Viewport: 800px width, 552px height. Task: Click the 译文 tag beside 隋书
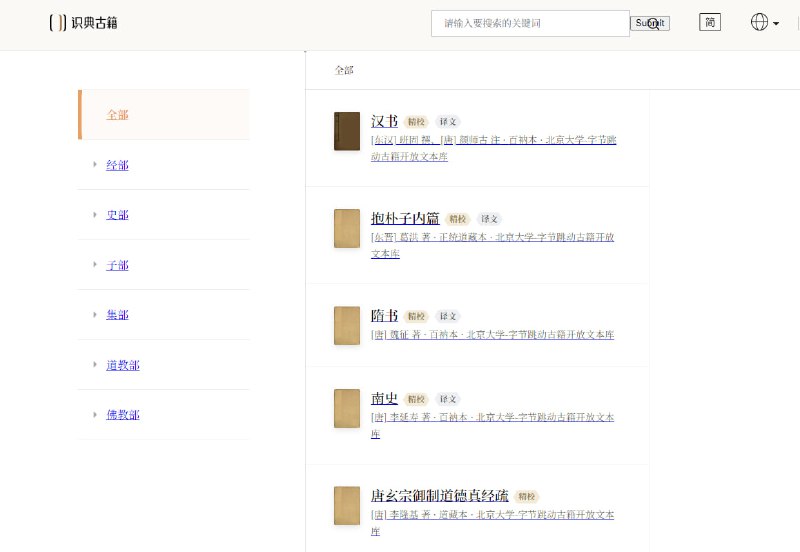click(x=448, y=316)
